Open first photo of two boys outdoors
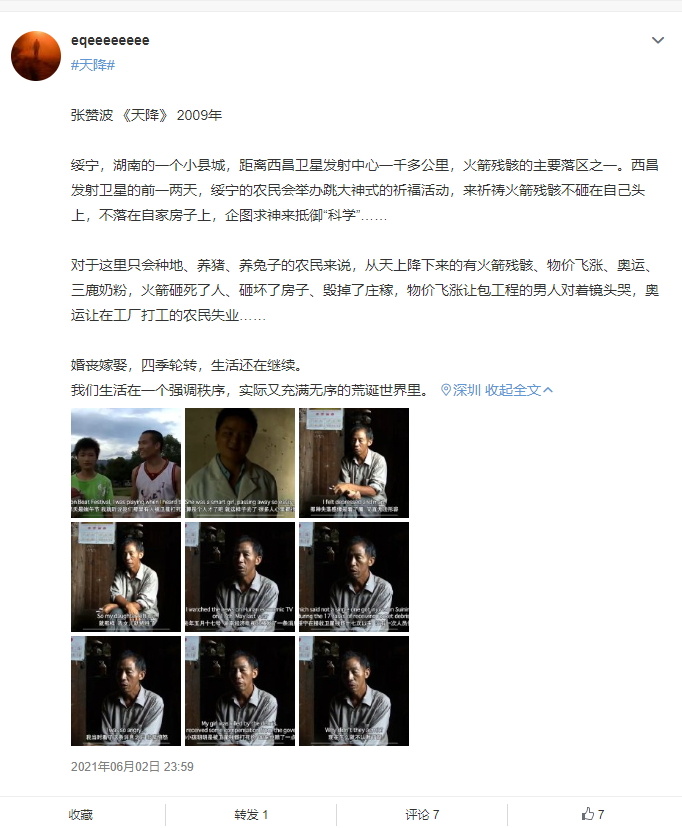This screenshot has width=682, height=828. coord(126,463)
